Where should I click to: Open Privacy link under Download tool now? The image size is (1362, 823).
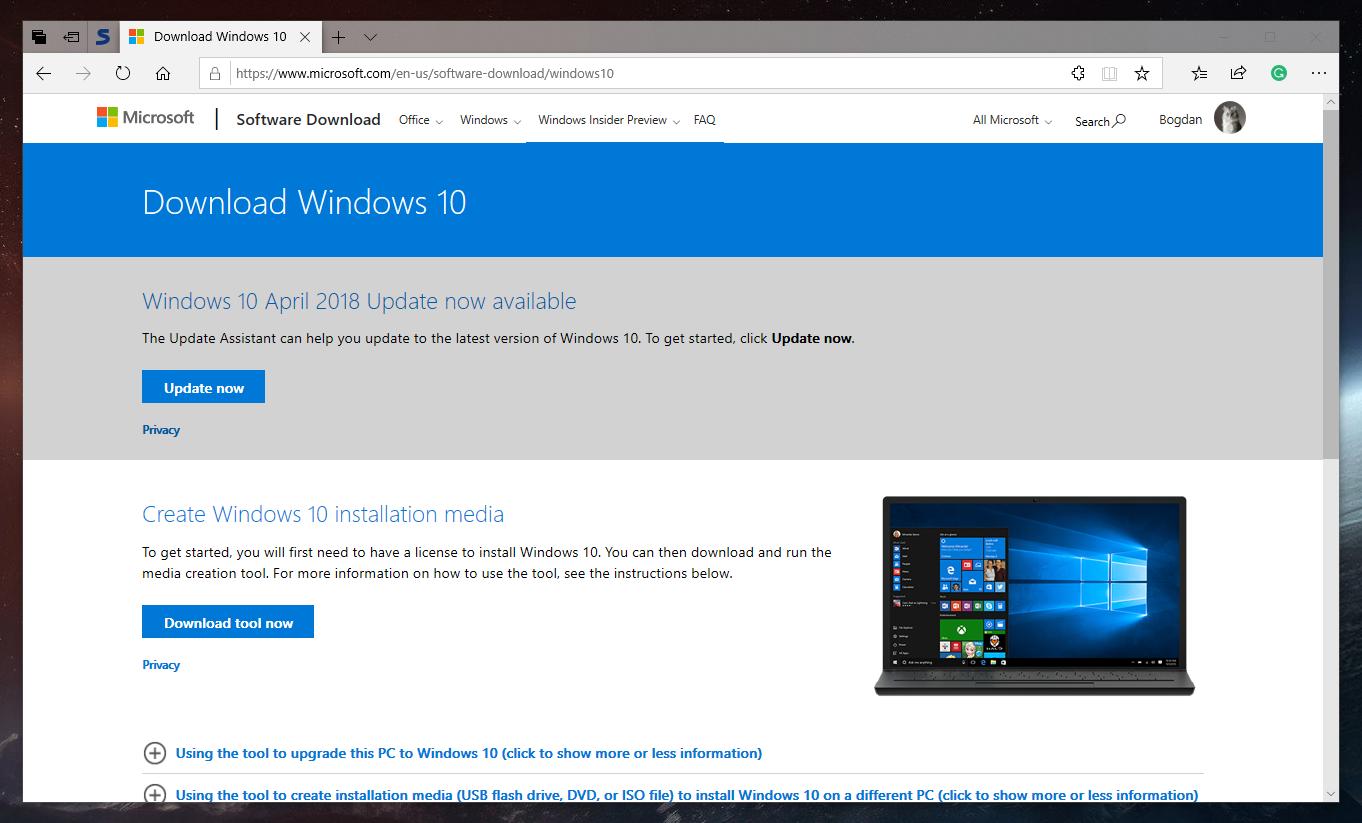coord(161,665)
